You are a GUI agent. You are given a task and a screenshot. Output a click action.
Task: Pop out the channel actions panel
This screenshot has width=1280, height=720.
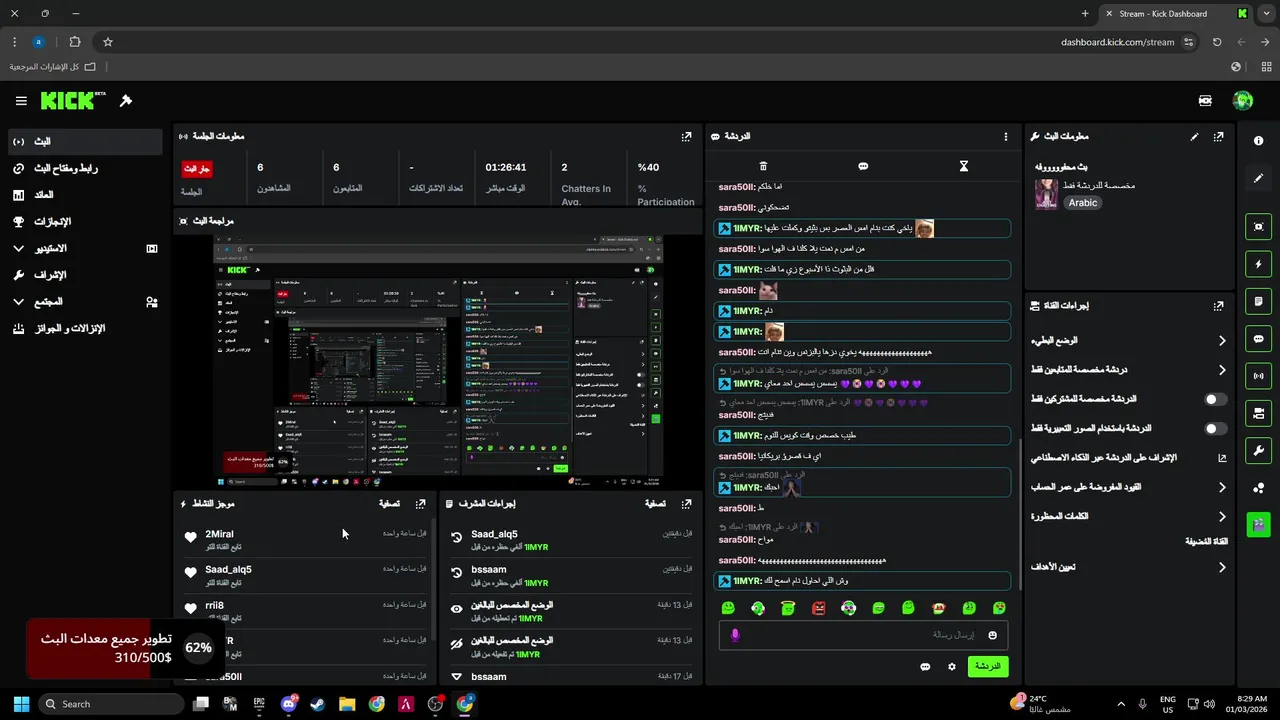tap(1218, 306)
